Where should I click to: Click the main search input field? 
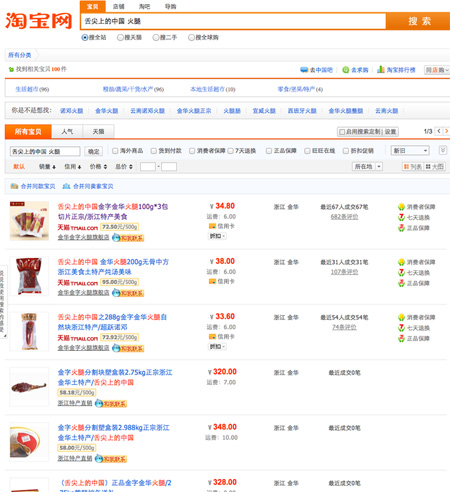coord(233,21)
